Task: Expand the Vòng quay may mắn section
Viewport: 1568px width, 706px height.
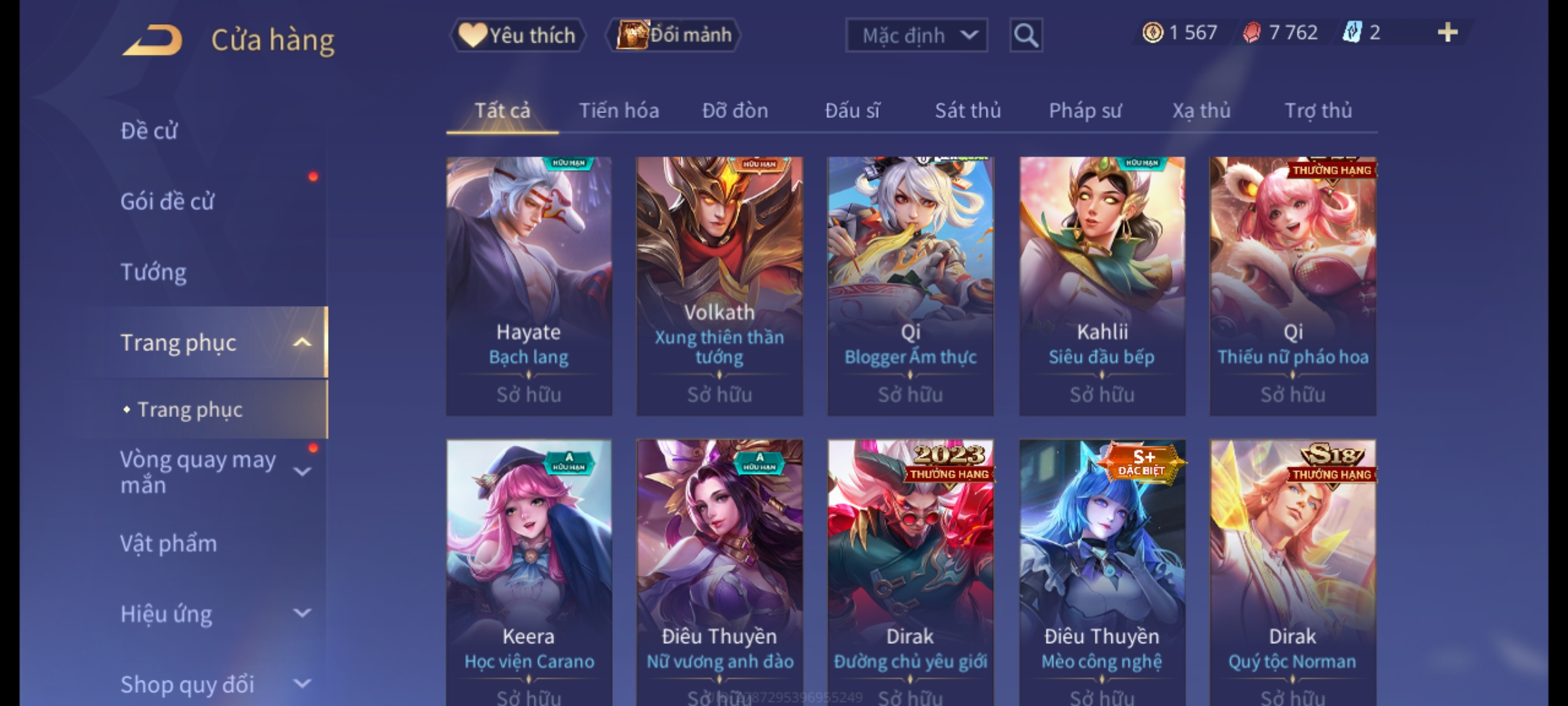Action: [302, 471]
